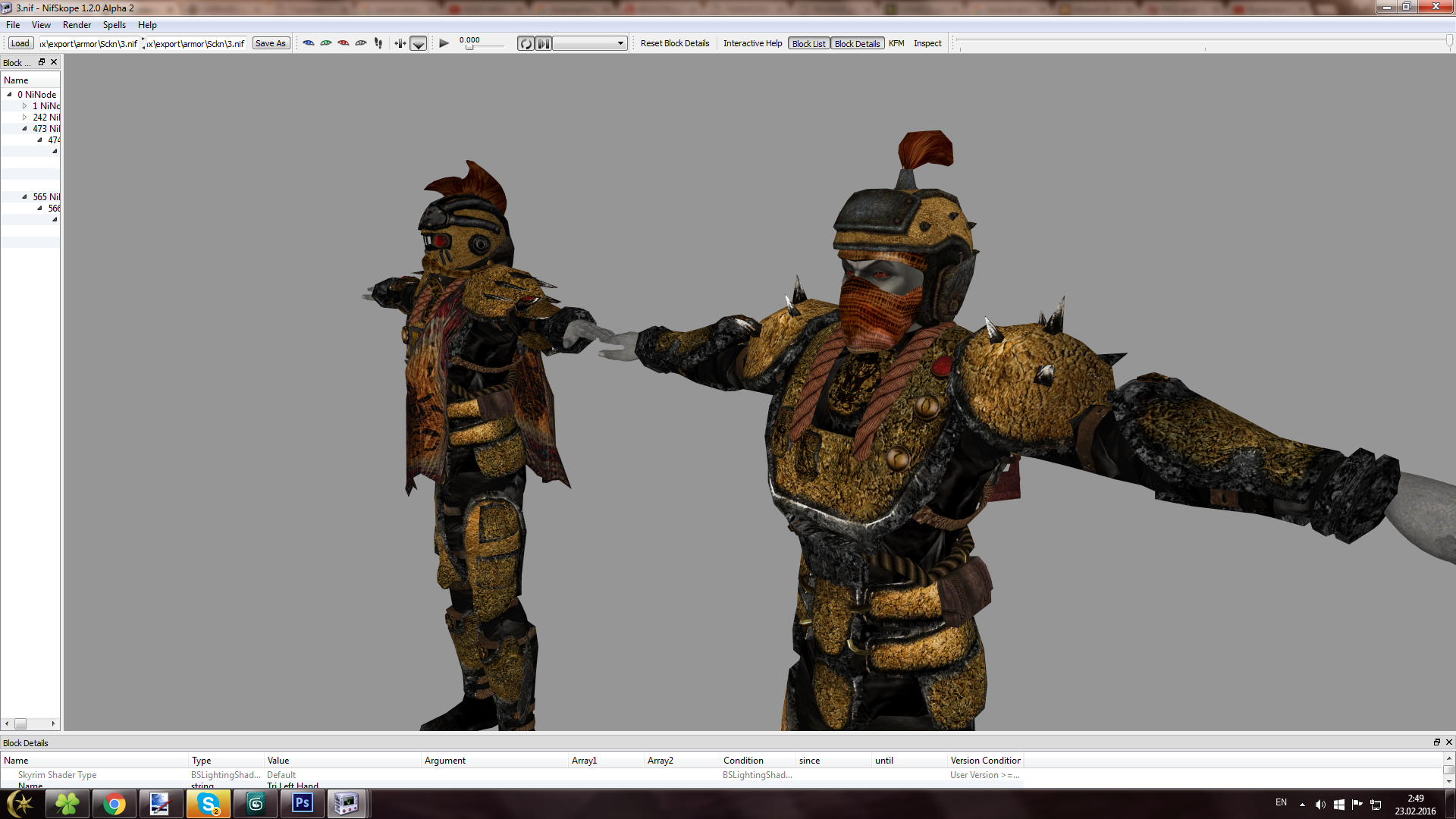Close the Block List panel
Viewport: 1456px width, 819px height.
pos(54,62)
